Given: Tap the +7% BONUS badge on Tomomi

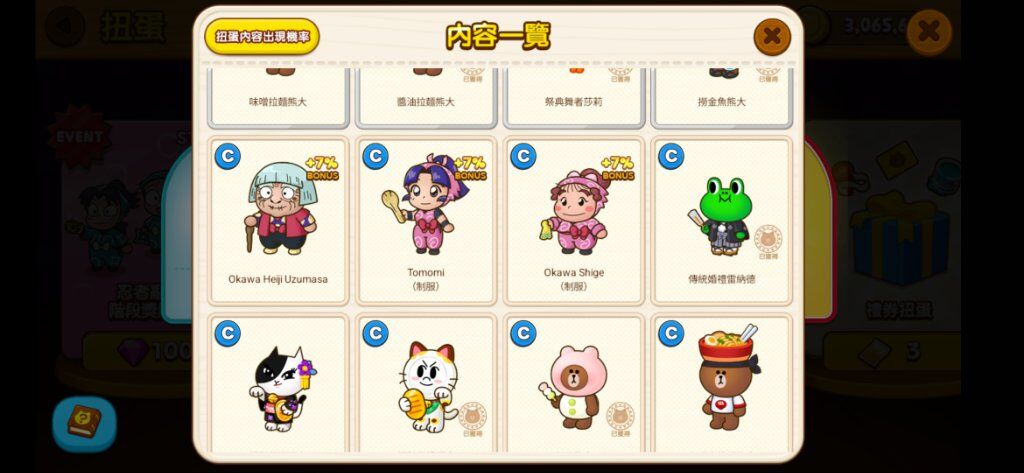Looking at the screenshot, I should (470, 168).
